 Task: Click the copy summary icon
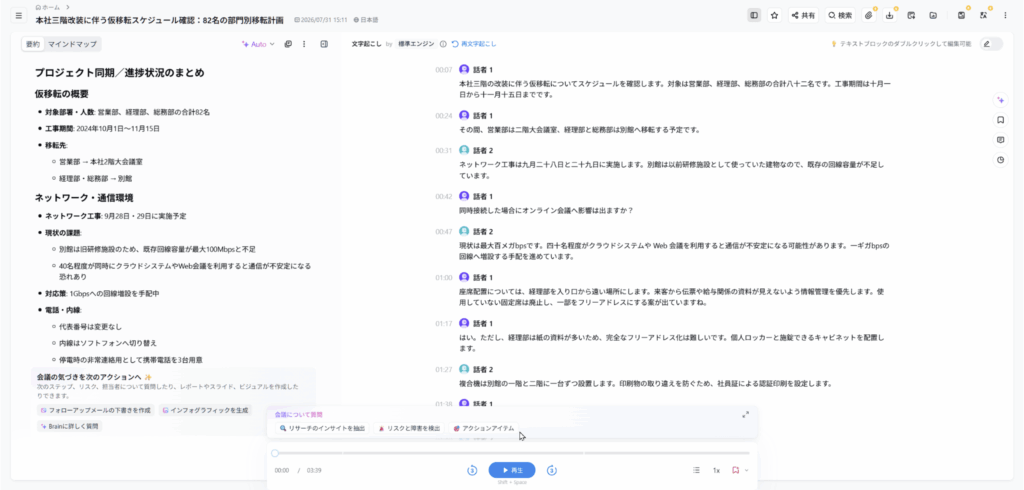point(288,44)
